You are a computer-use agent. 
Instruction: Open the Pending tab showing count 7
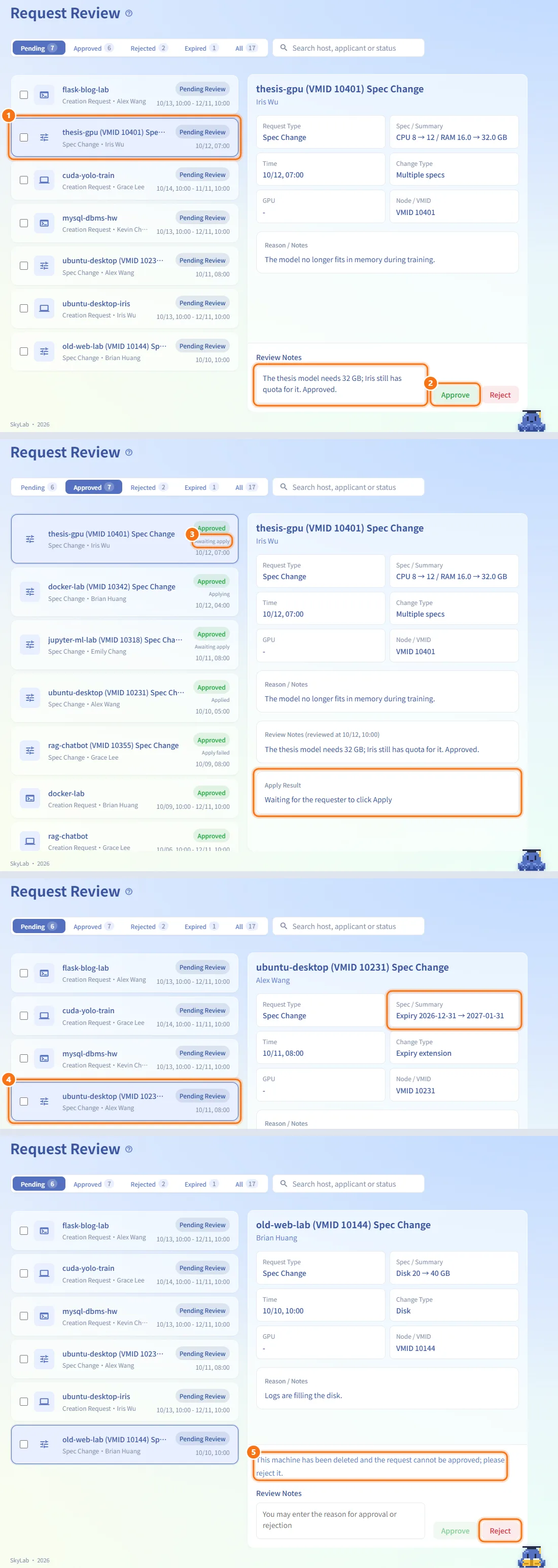[39, 48]
